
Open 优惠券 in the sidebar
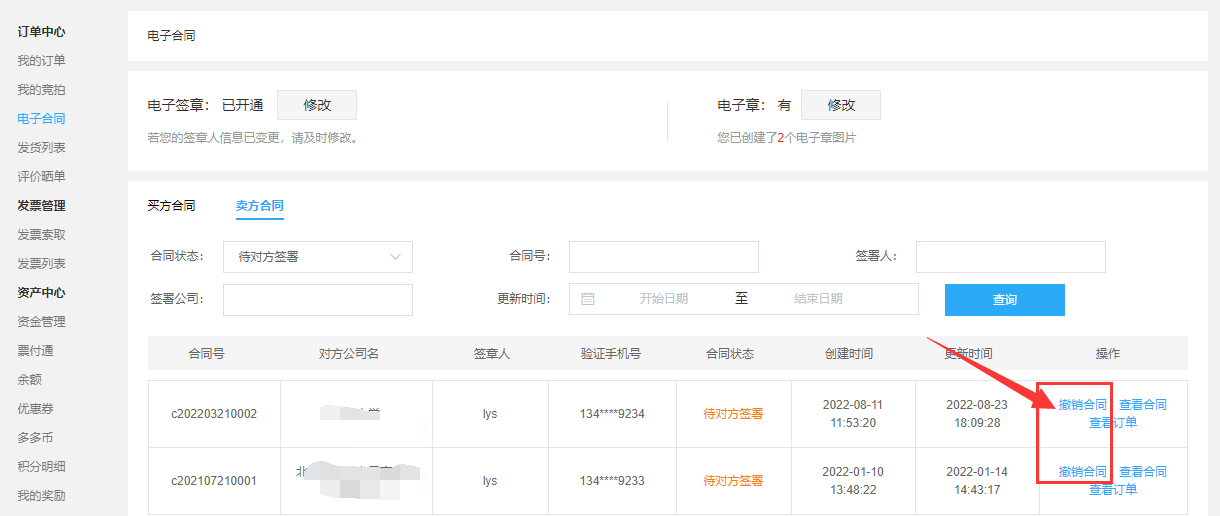35,409
